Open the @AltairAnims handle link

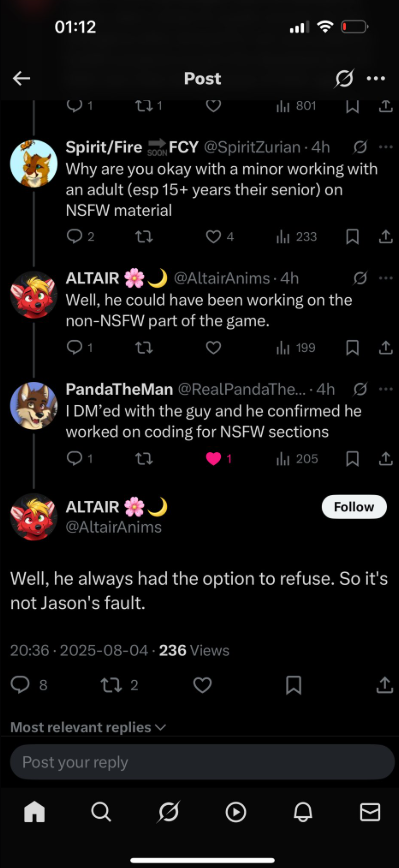pos(113,527)
